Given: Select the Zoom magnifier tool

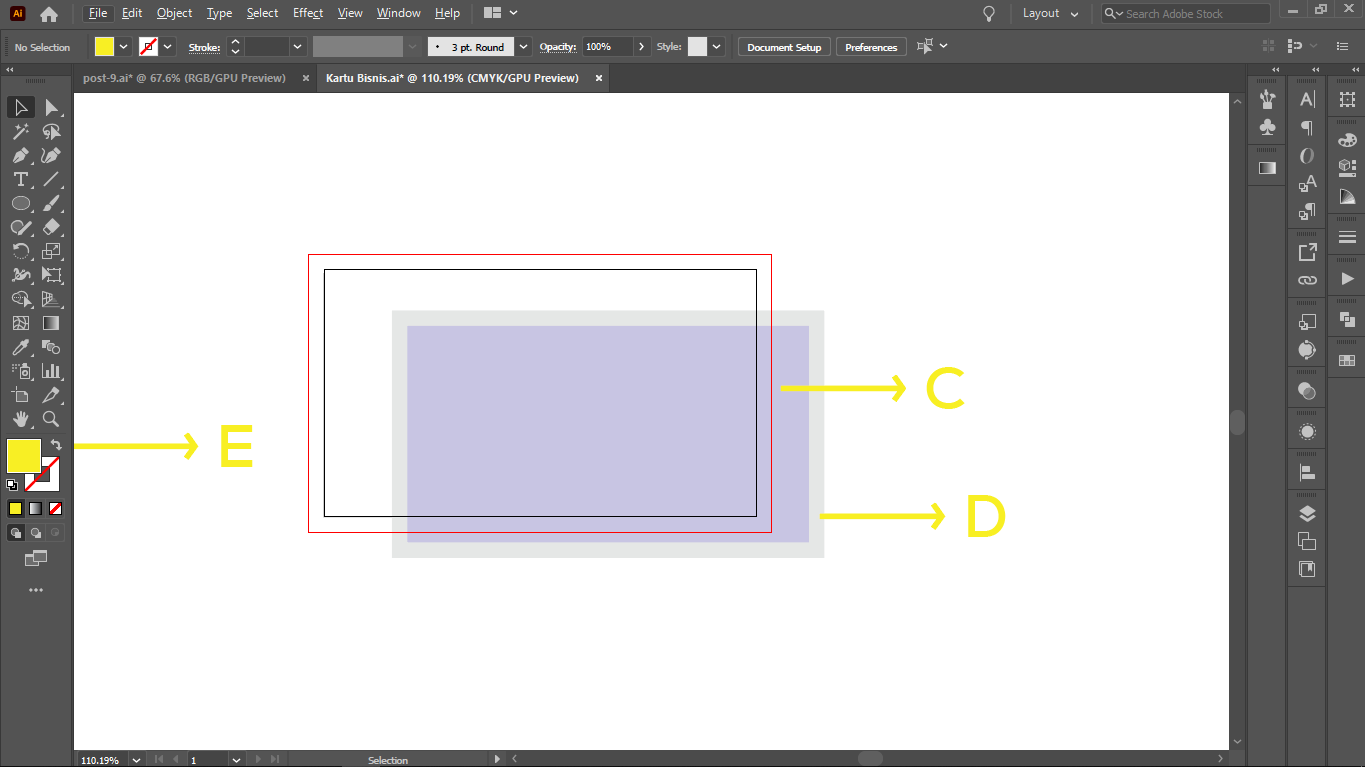Looking at the screenshot, I should pyautogui.click(x=52, y=419).
